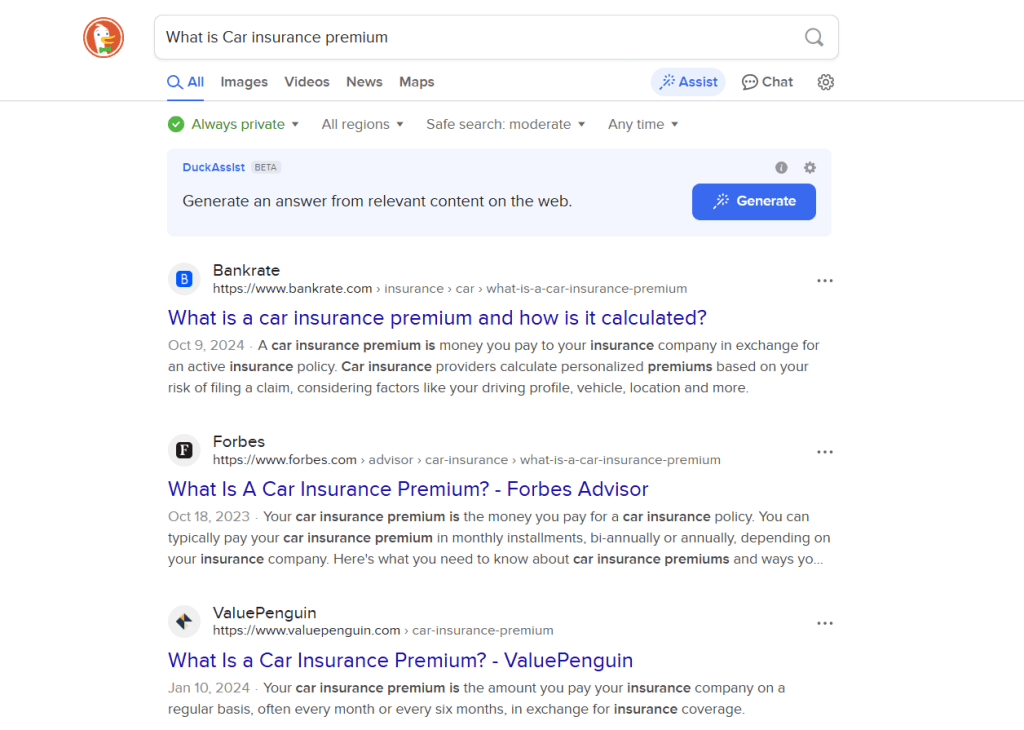Switch to the Images tab
The image size is (1024, 730).
243,81
